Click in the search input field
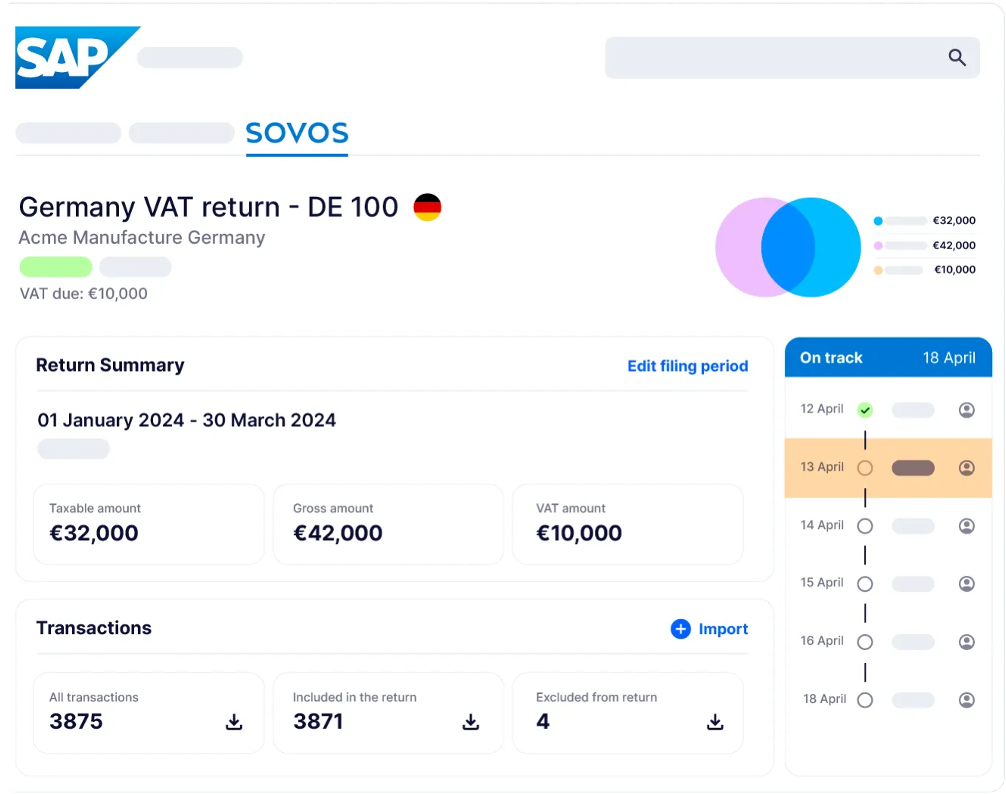 pos(770,58)
